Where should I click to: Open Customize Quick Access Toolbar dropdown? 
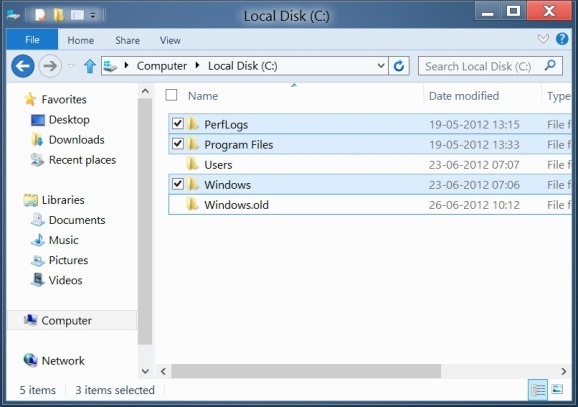coord(93,15)
